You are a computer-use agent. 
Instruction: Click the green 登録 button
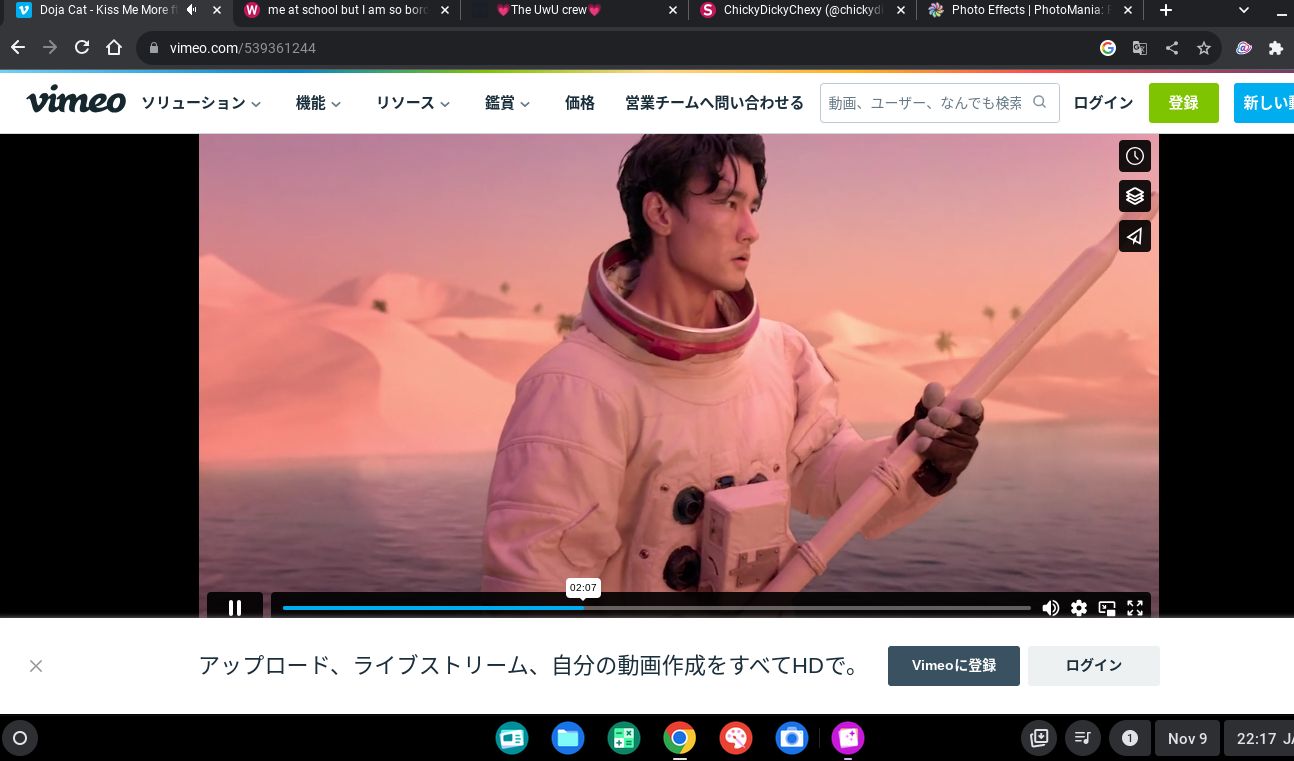1183,103
